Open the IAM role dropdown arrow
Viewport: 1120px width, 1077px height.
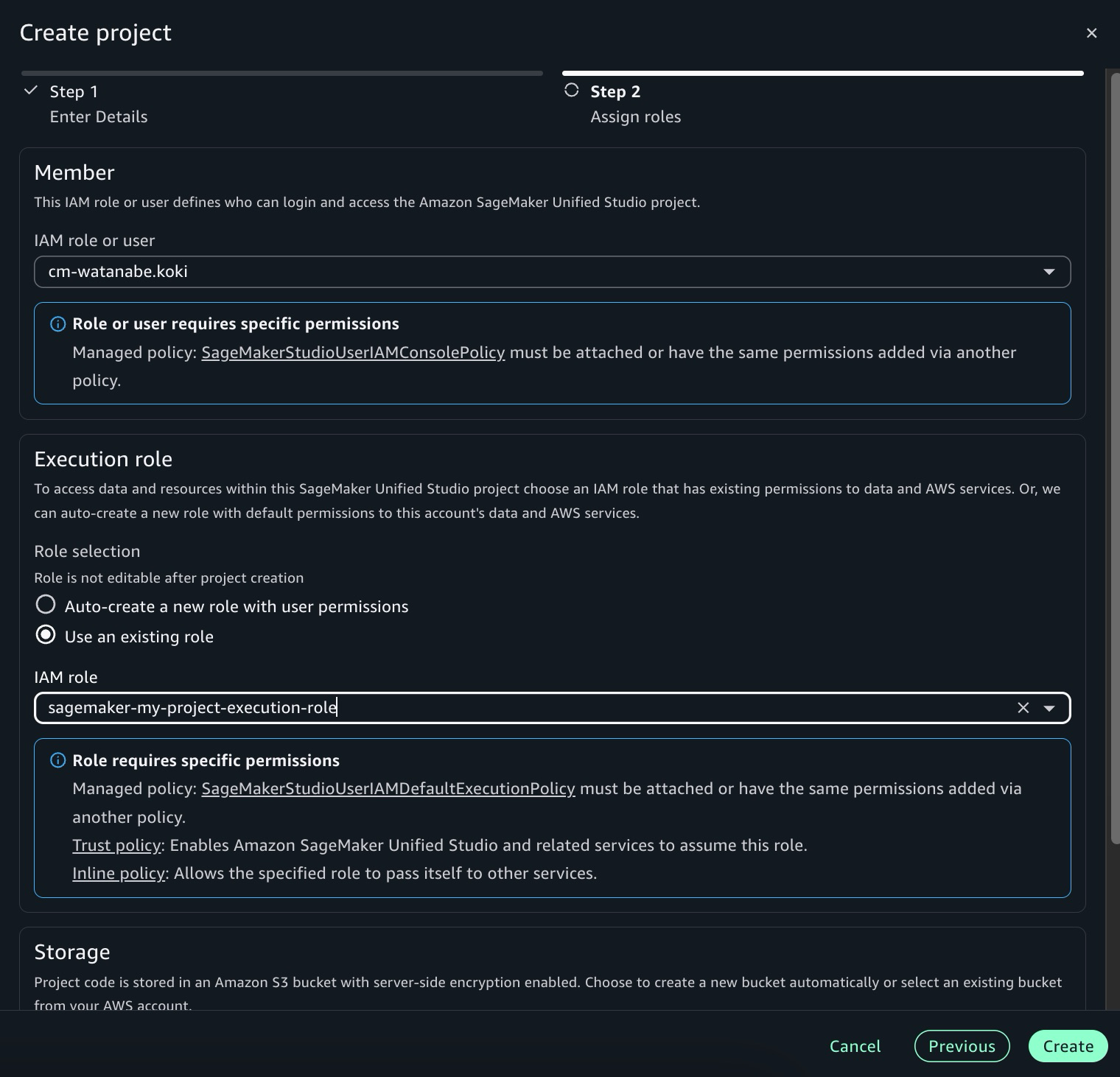[1049, 708]
